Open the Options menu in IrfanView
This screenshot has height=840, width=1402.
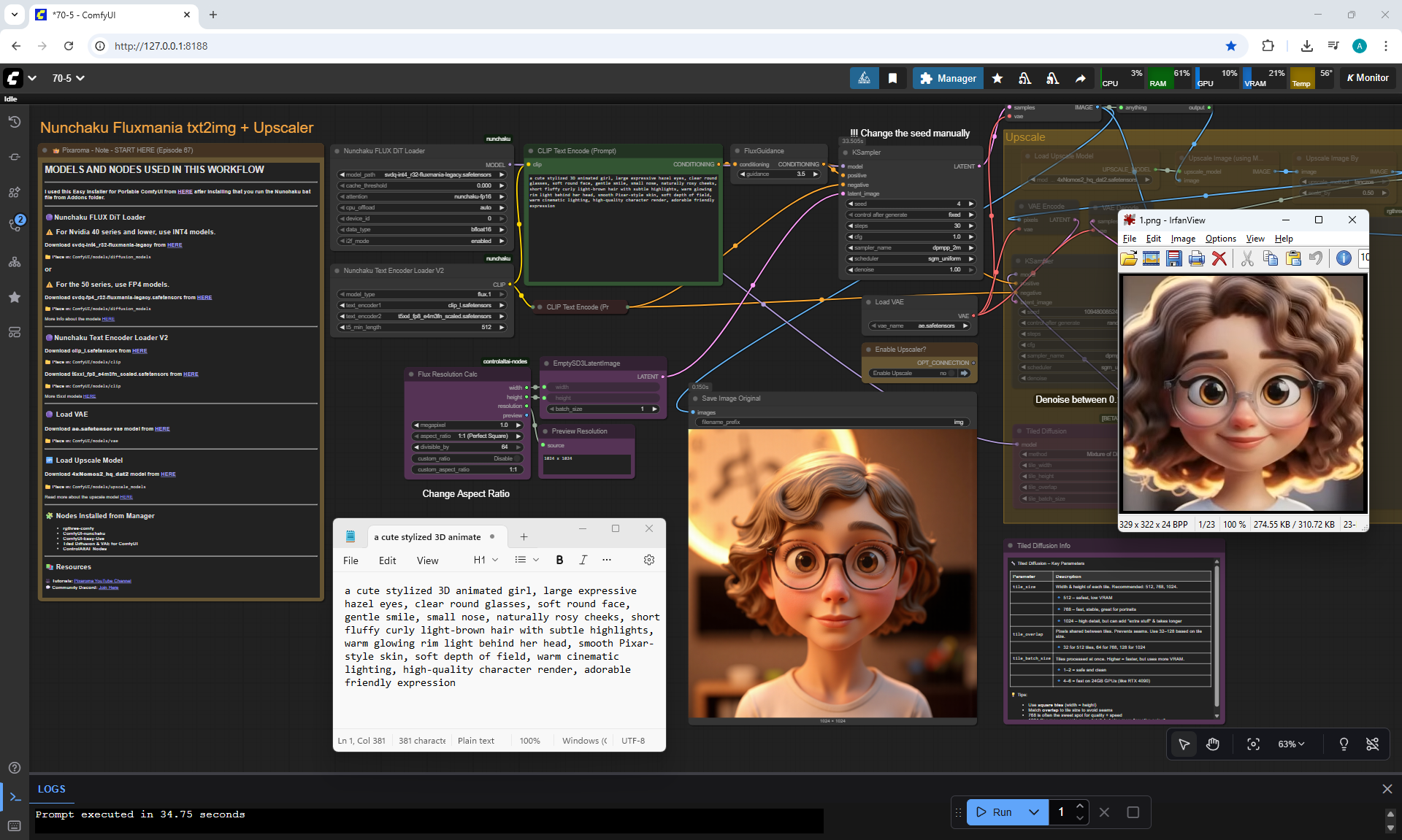tap(1220, 239)
